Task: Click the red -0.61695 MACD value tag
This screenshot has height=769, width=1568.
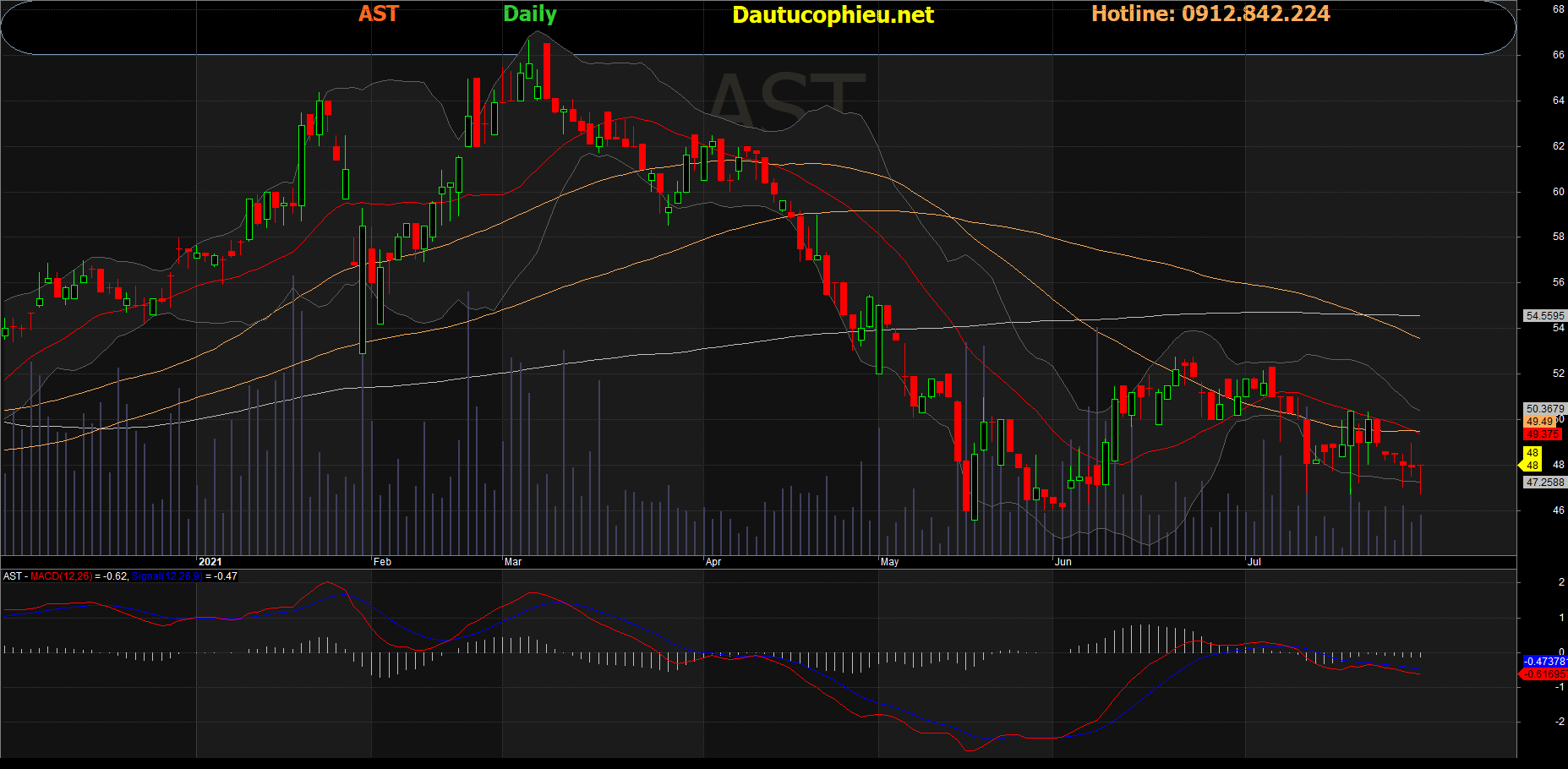Action: click(x=1543, y=674)
